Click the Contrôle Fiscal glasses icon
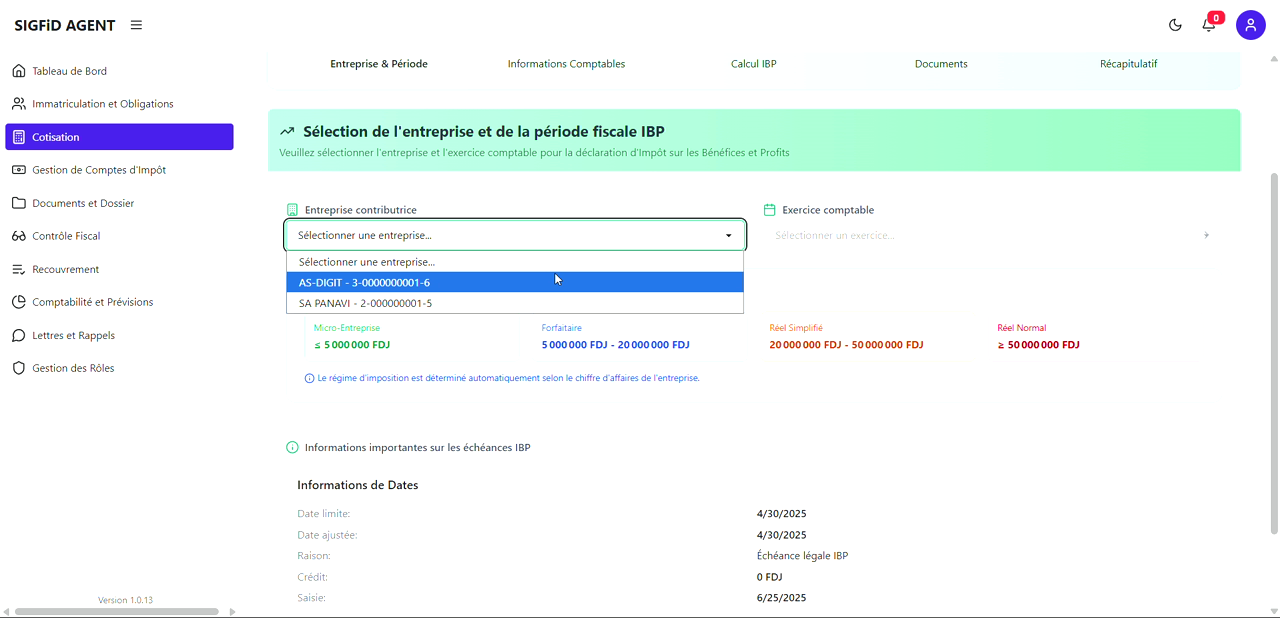 tap(18, 235)
